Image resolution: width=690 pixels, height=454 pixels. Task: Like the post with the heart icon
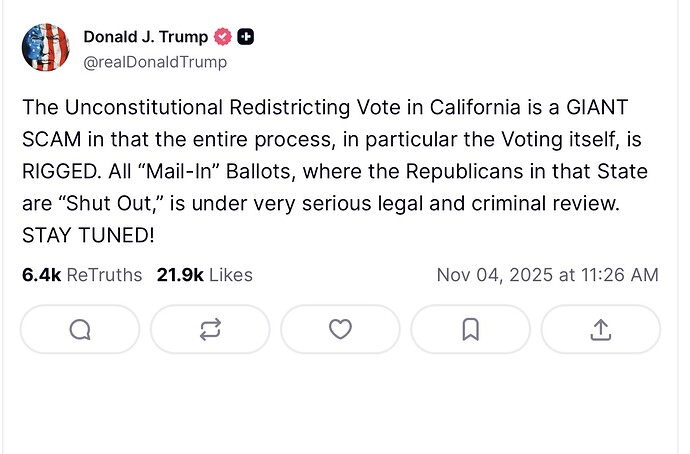341,329
